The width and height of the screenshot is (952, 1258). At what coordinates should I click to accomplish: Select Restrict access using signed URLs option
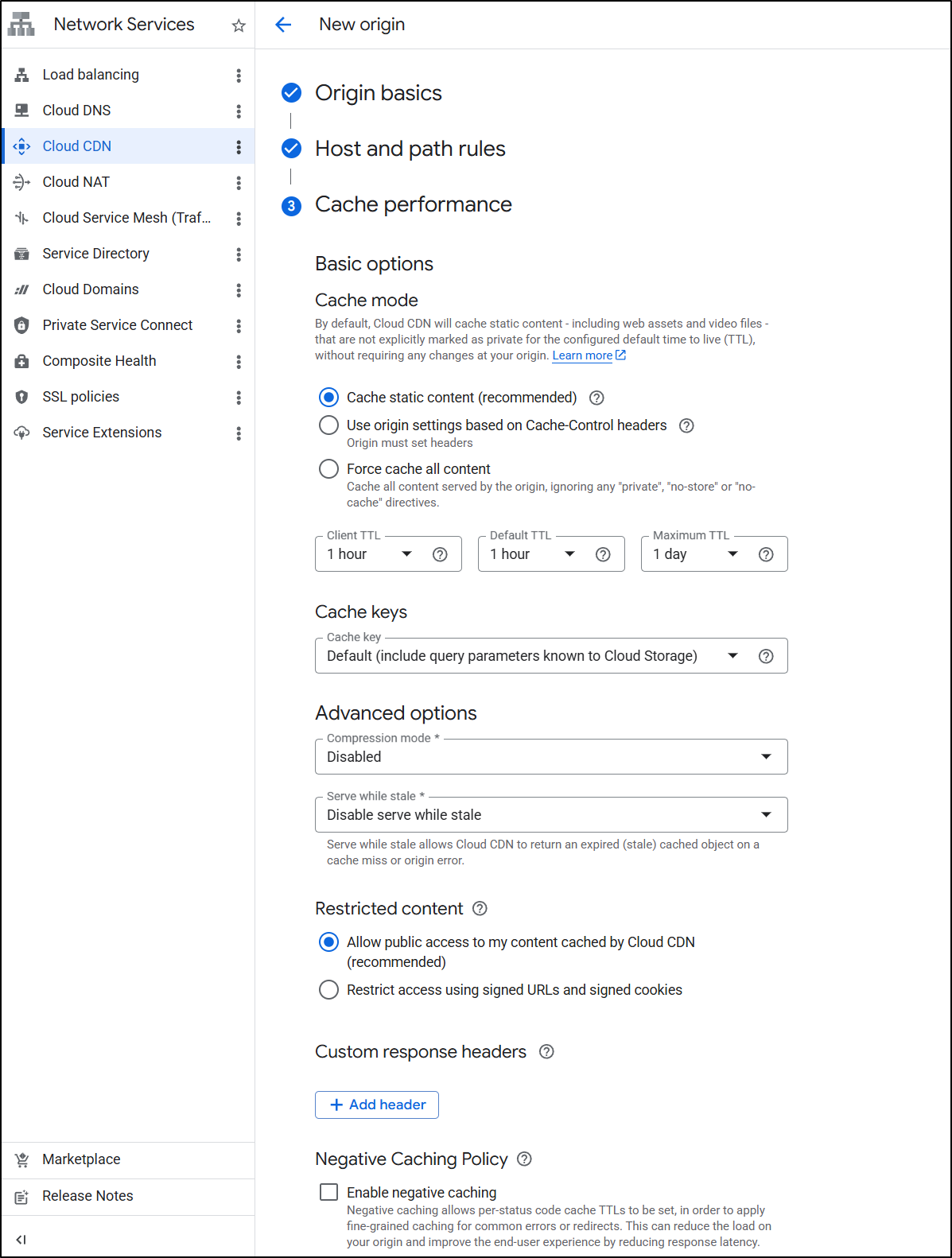[328, 990]
